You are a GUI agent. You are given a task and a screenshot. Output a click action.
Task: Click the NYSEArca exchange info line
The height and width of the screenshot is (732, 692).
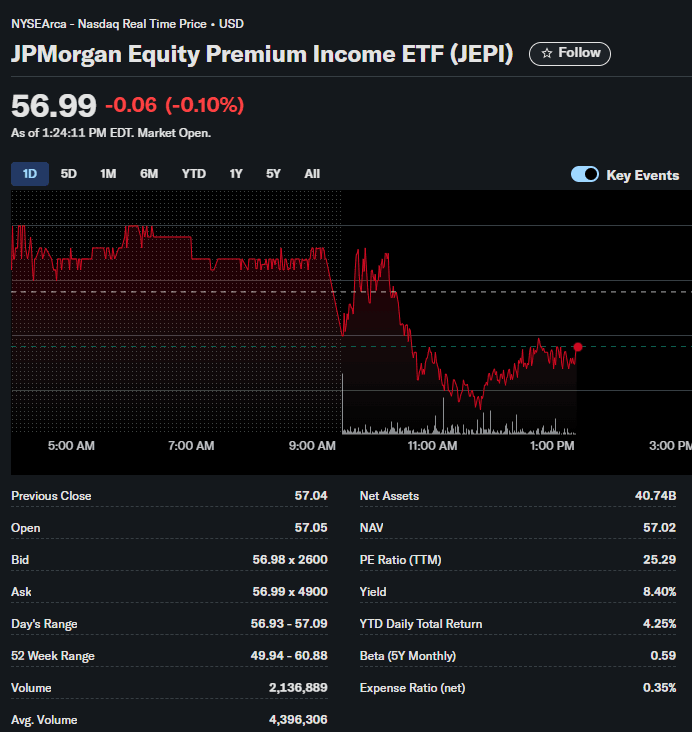127,24
